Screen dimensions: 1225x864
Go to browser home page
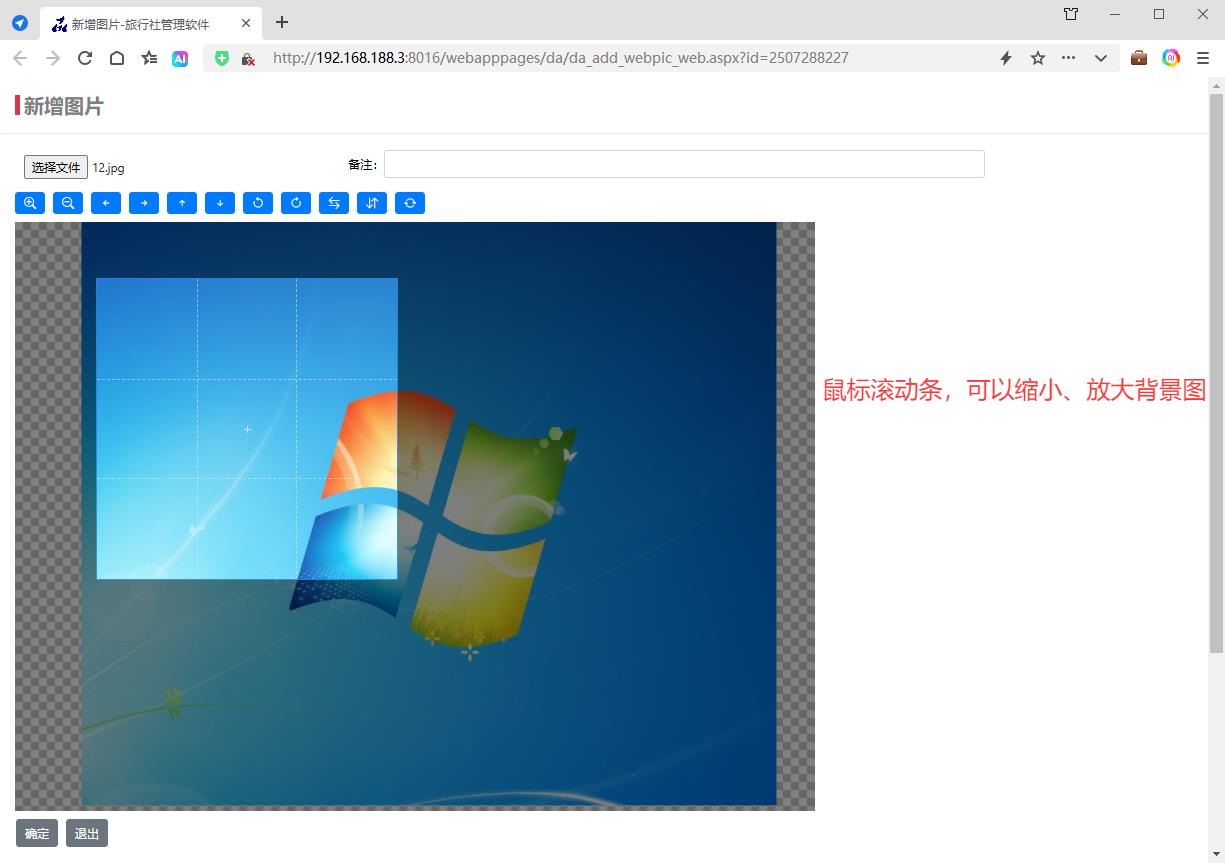coord(117,58)
